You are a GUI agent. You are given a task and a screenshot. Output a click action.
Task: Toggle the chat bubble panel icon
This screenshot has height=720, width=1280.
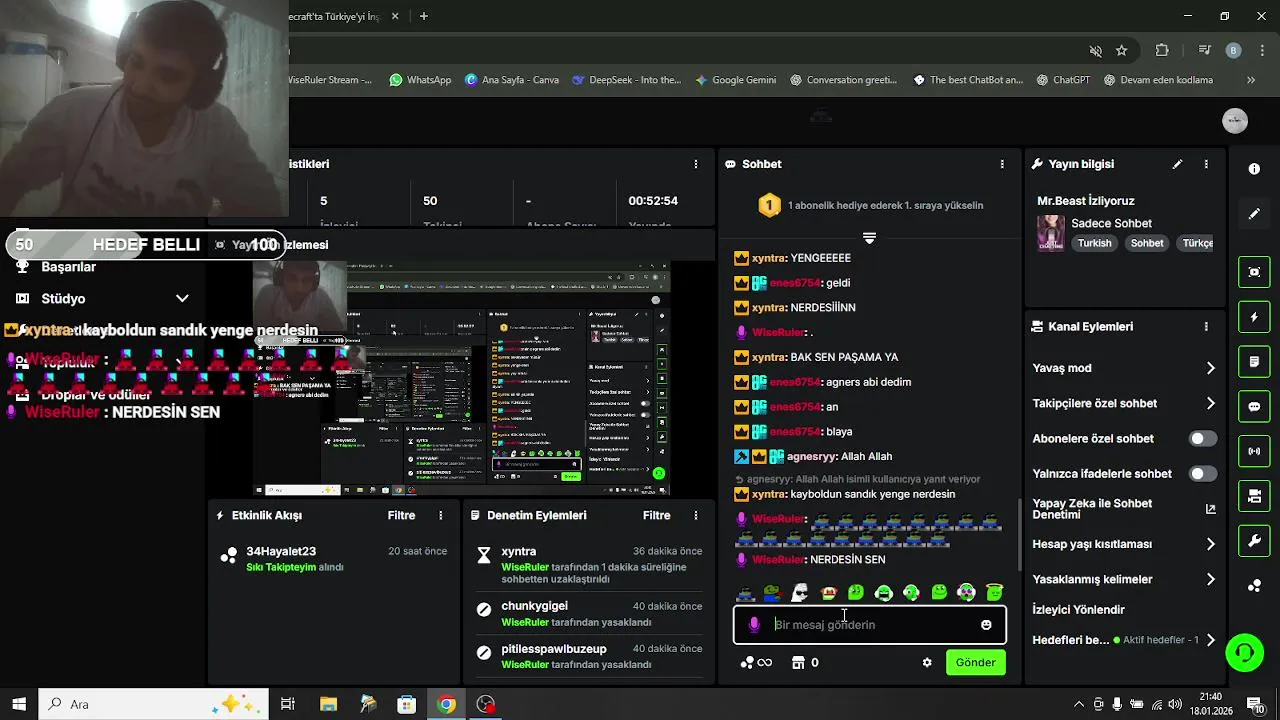click(1254, 407)
